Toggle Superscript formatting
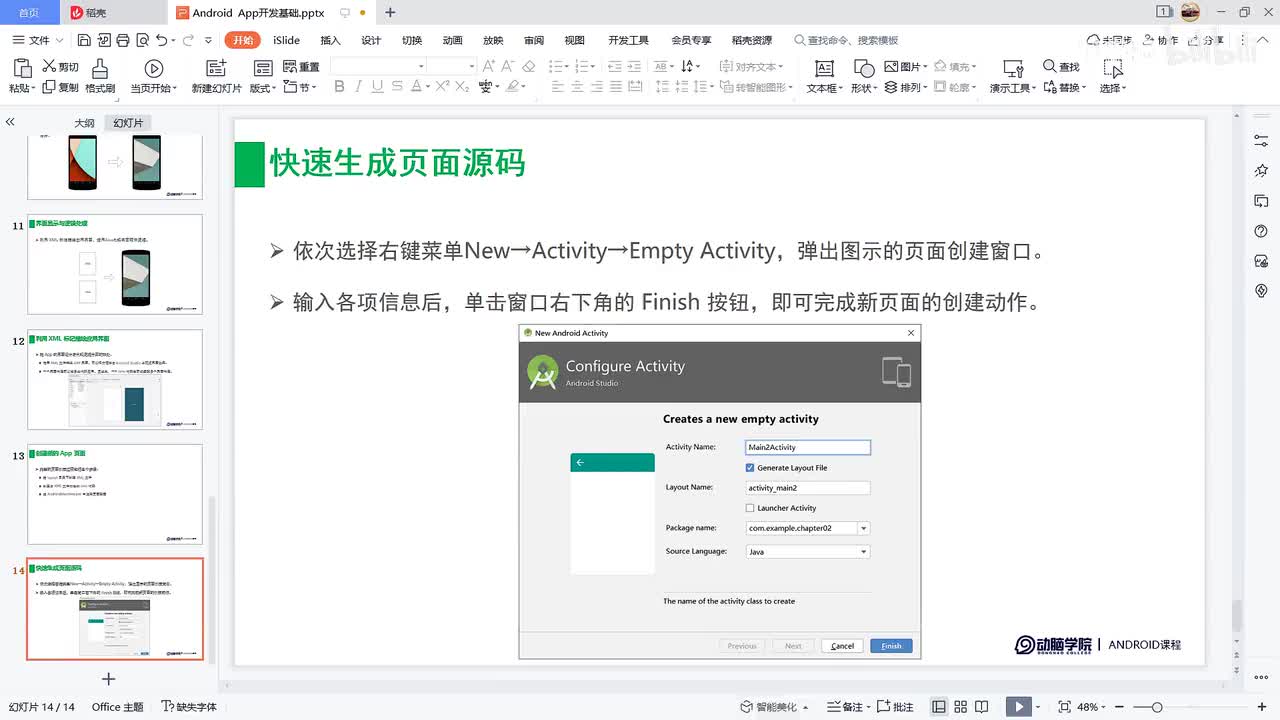The width and height of the screenshot is (1280, 720). [442, 87]
